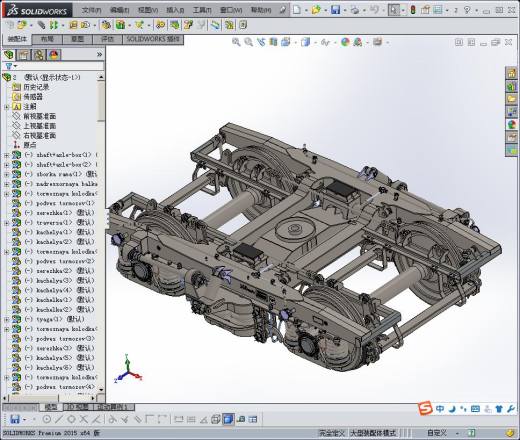This screenshot has height=440, width=520.
Task: Open the FeatureManager design tree tab
Action: point(9,55)
